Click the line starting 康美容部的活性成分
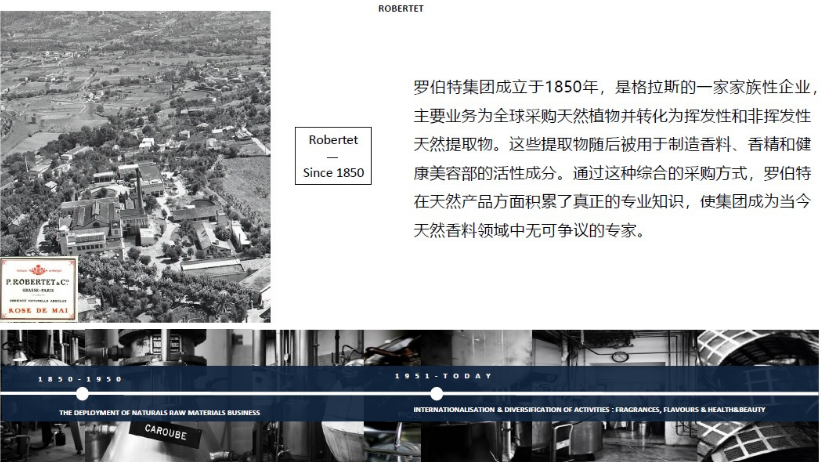 (x=612, y=173)
